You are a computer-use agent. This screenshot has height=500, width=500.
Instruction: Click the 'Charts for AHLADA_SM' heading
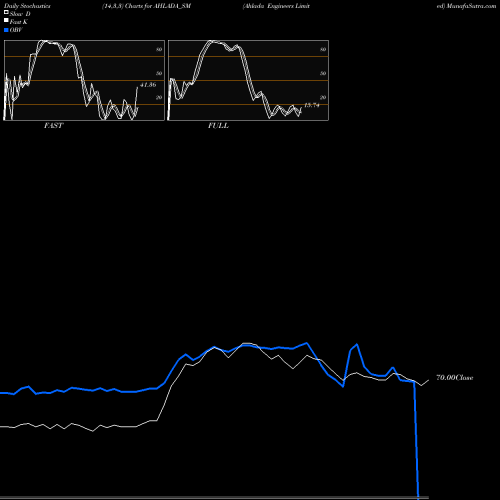coord(158,6)
